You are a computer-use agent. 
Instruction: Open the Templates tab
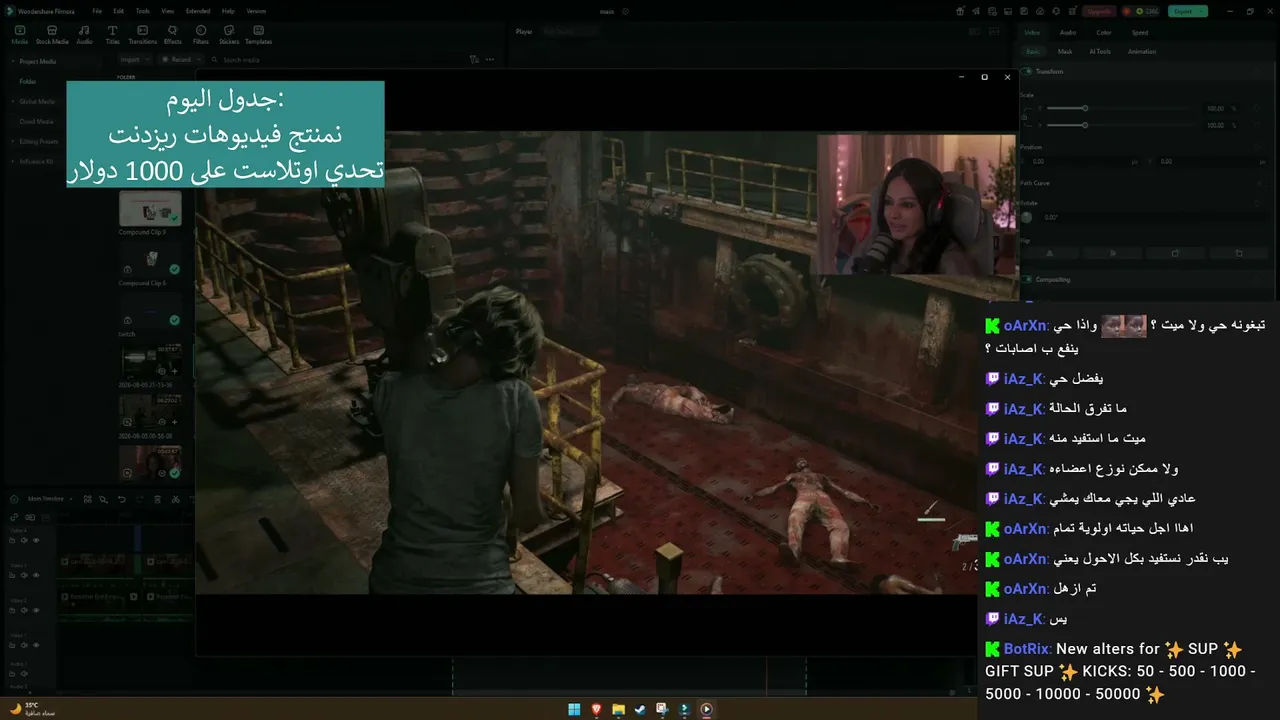(x=258, y=35)
